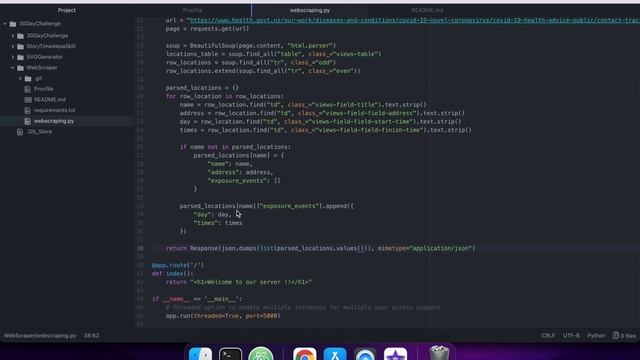Open the blue circular app in Dock

(365, 354)
